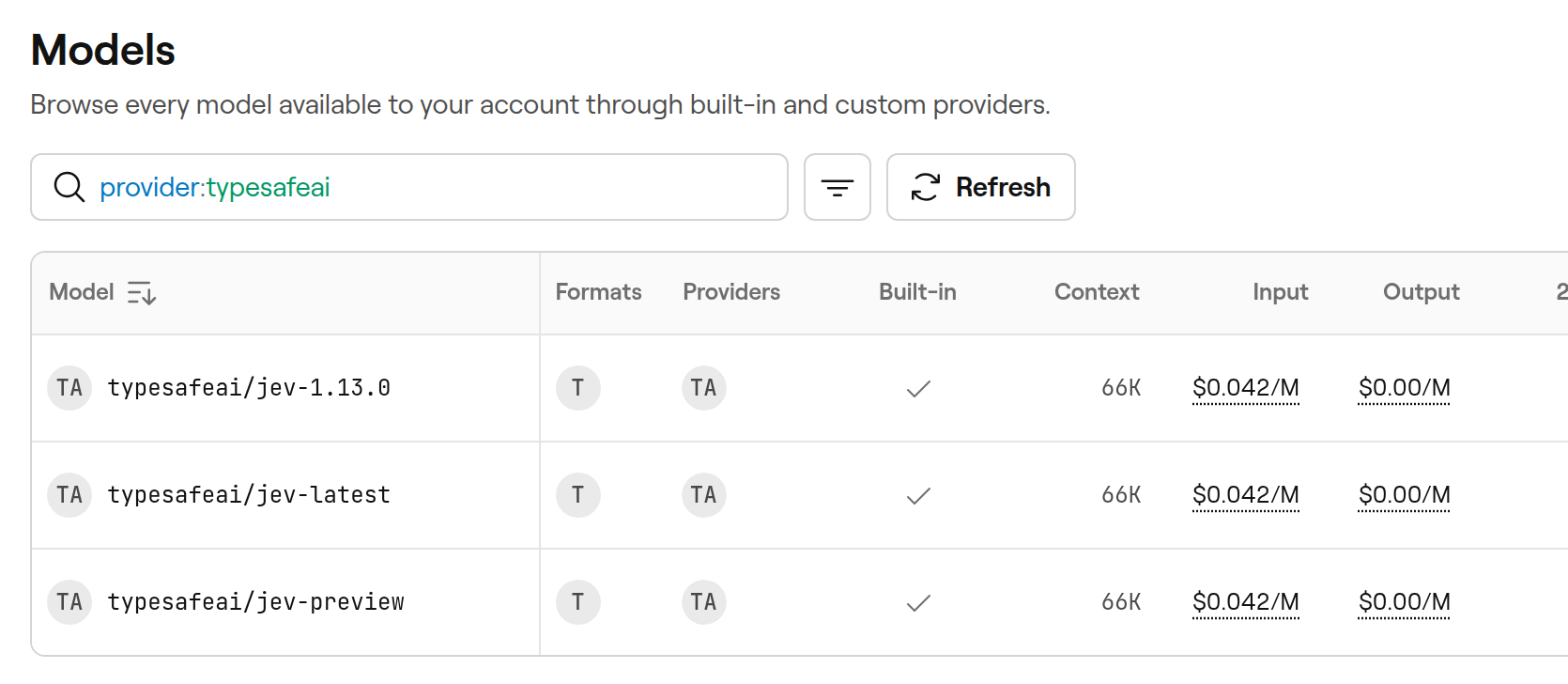
Task: Click the Output column header
Action: pyautogui.click(x=1422, y=292)
